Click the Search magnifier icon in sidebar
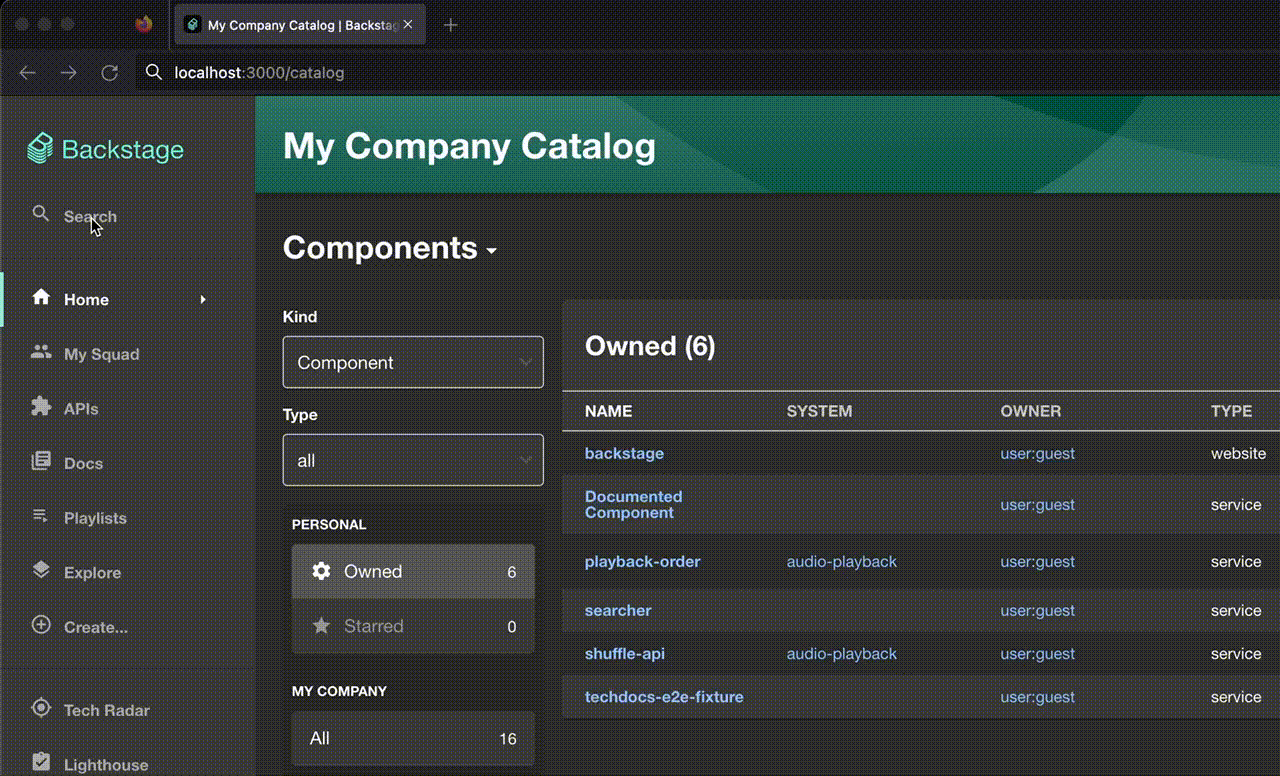 click(x=41, y=214)
